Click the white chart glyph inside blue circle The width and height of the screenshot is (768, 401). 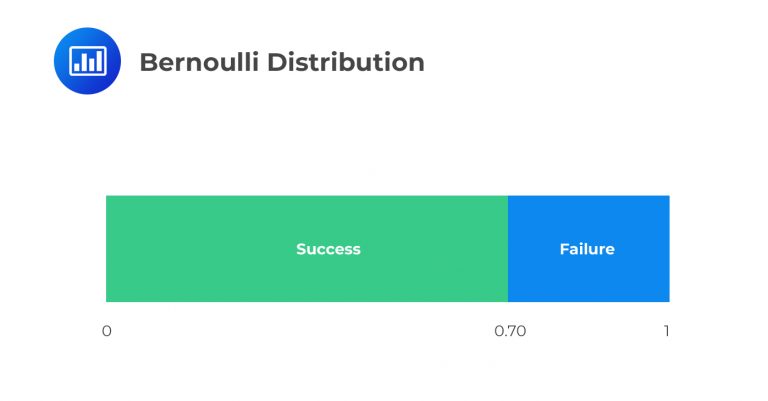point(86,62)
